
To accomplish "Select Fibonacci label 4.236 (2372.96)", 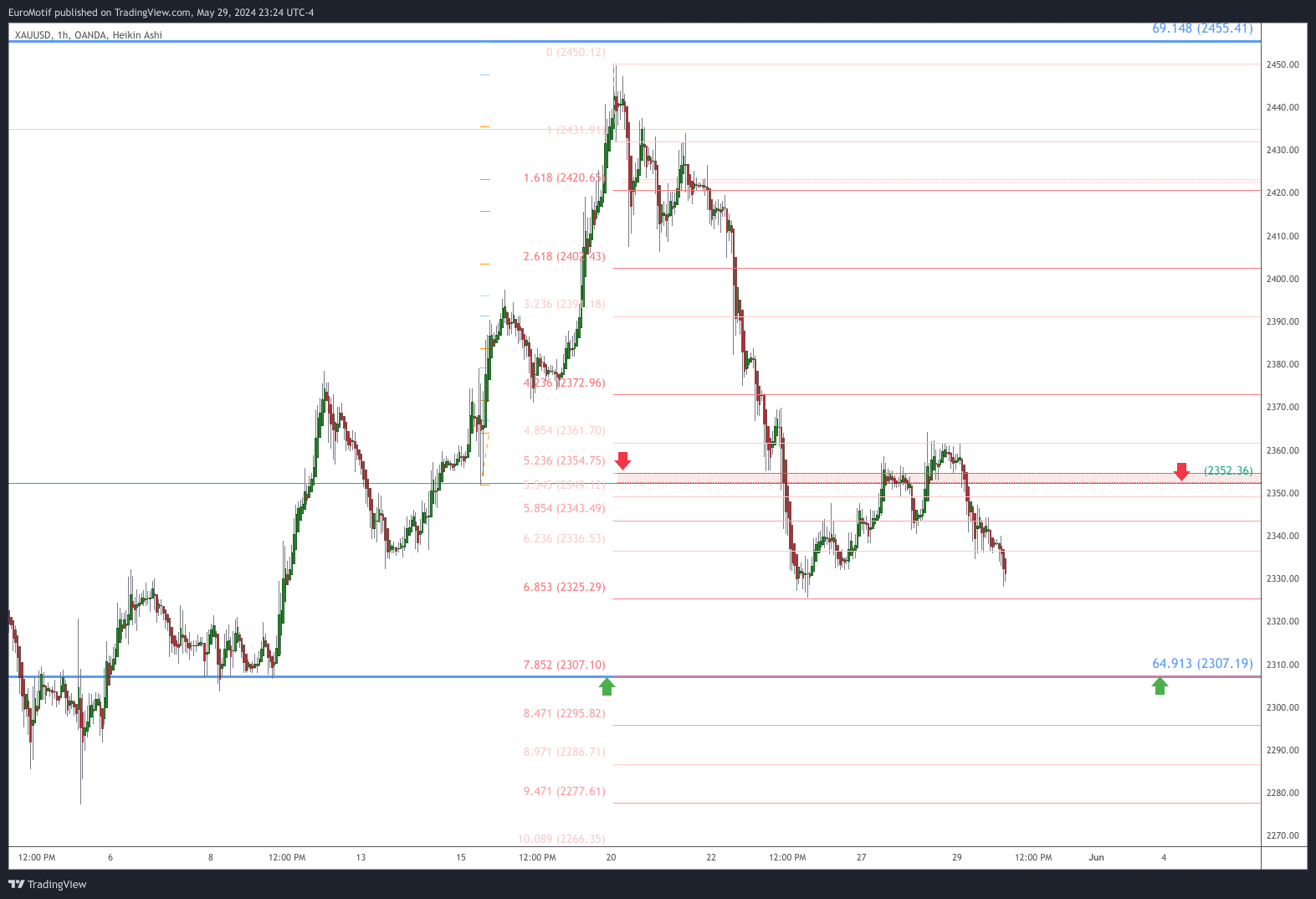I will (565, 383).
